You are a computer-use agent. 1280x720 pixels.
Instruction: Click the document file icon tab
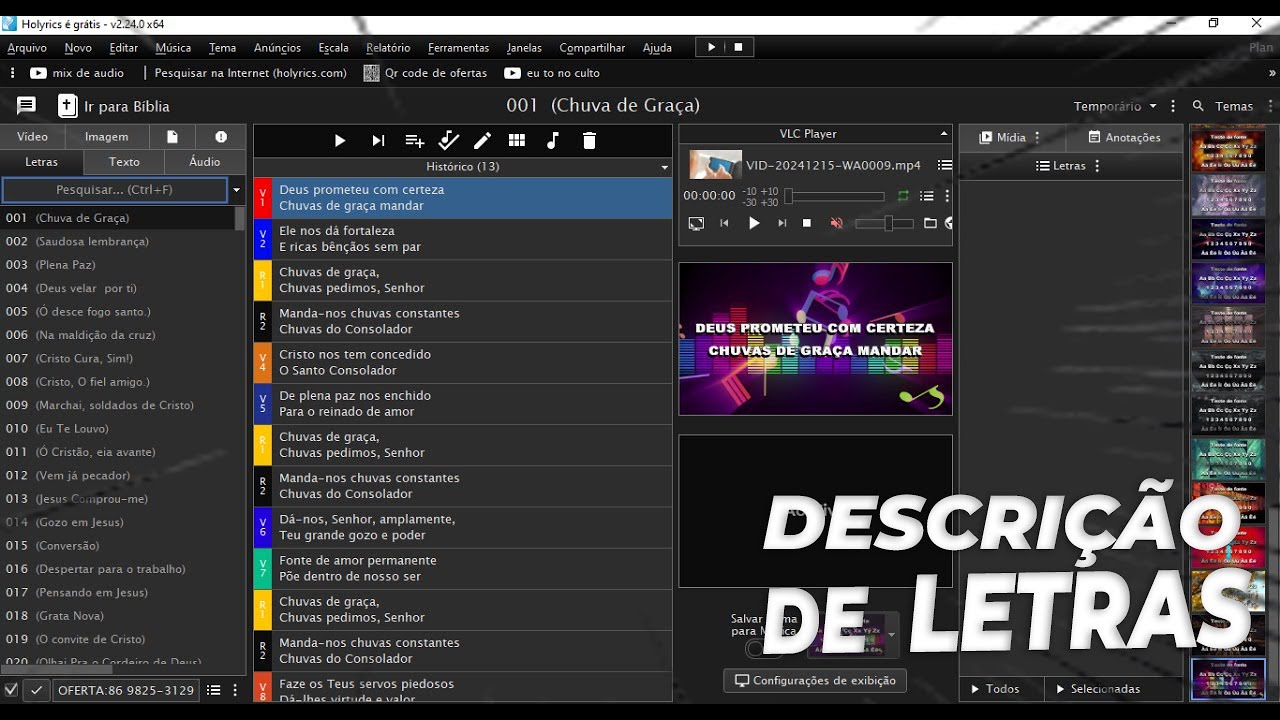pyautogui.click(x=173, y=137)
